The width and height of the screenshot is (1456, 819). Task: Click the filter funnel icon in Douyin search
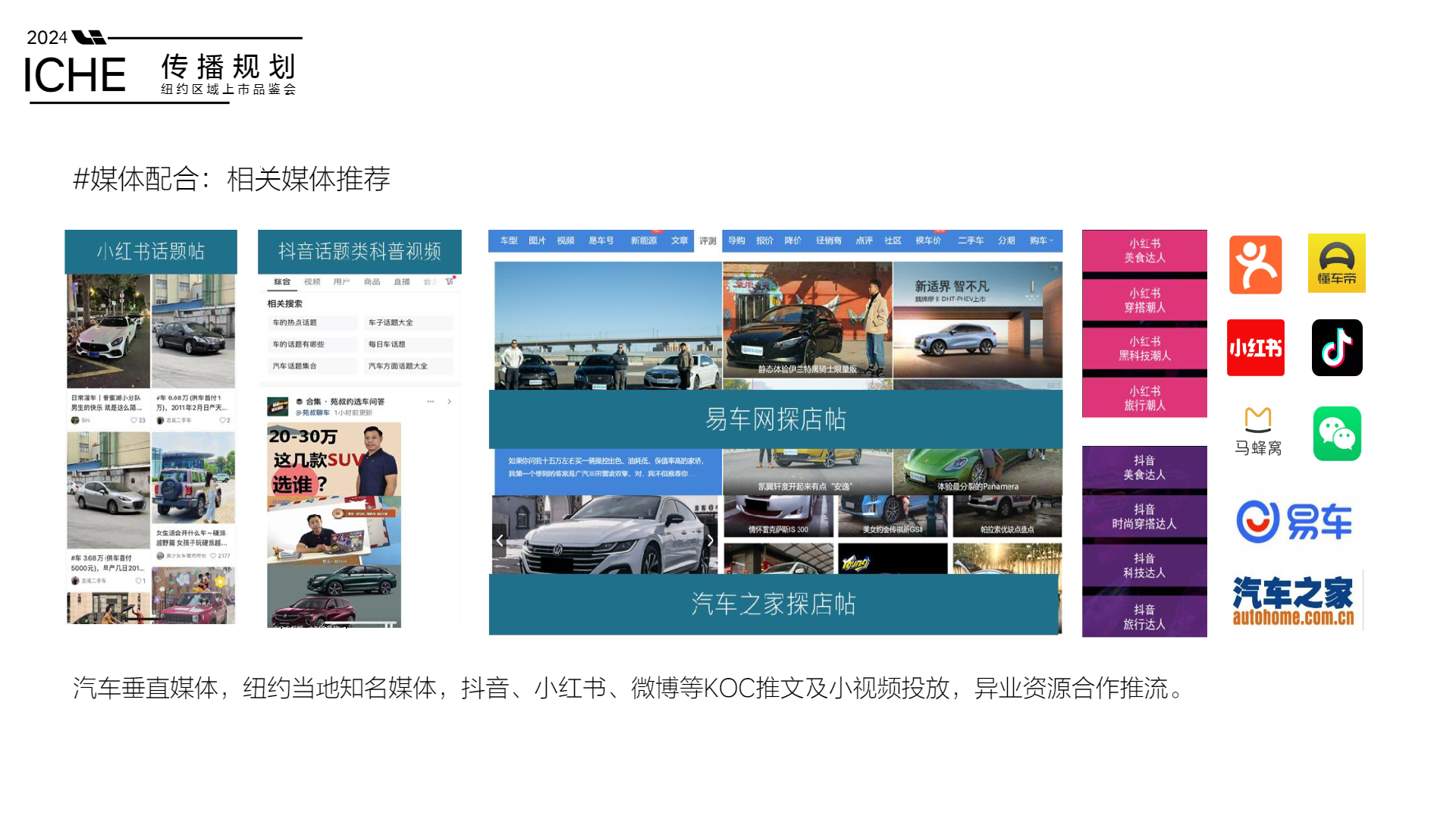click(450, 281)
